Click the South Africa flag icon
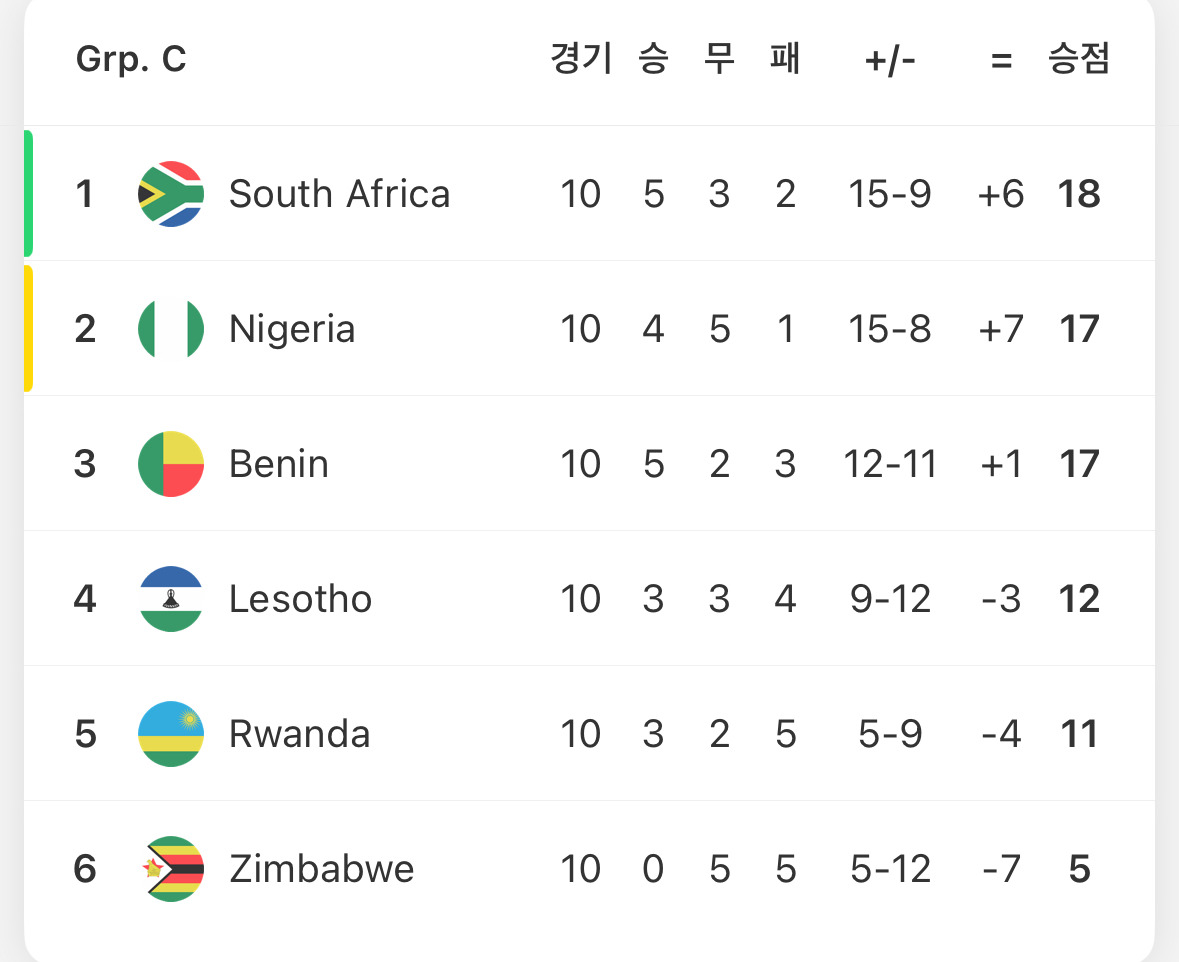 point(171,194)
